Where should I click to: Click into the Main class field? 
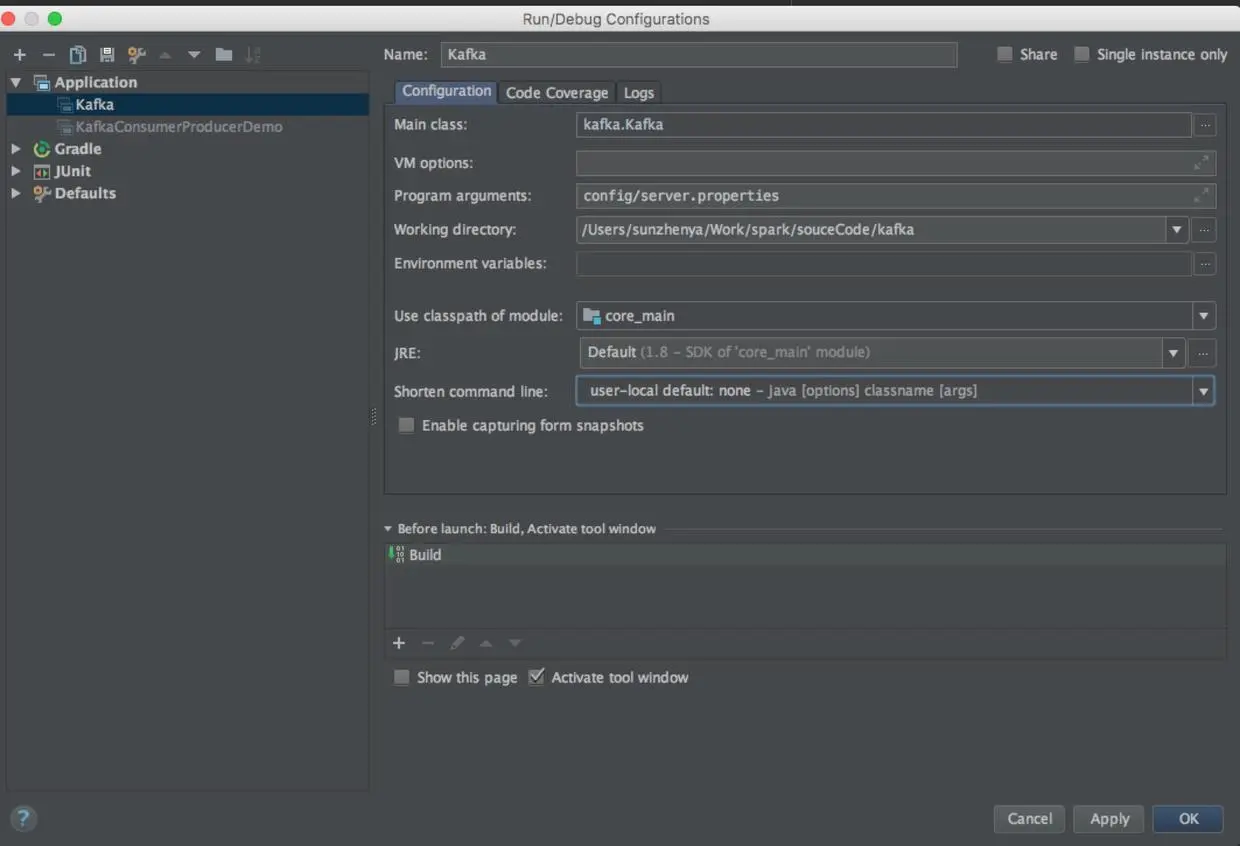coord(884,125)
